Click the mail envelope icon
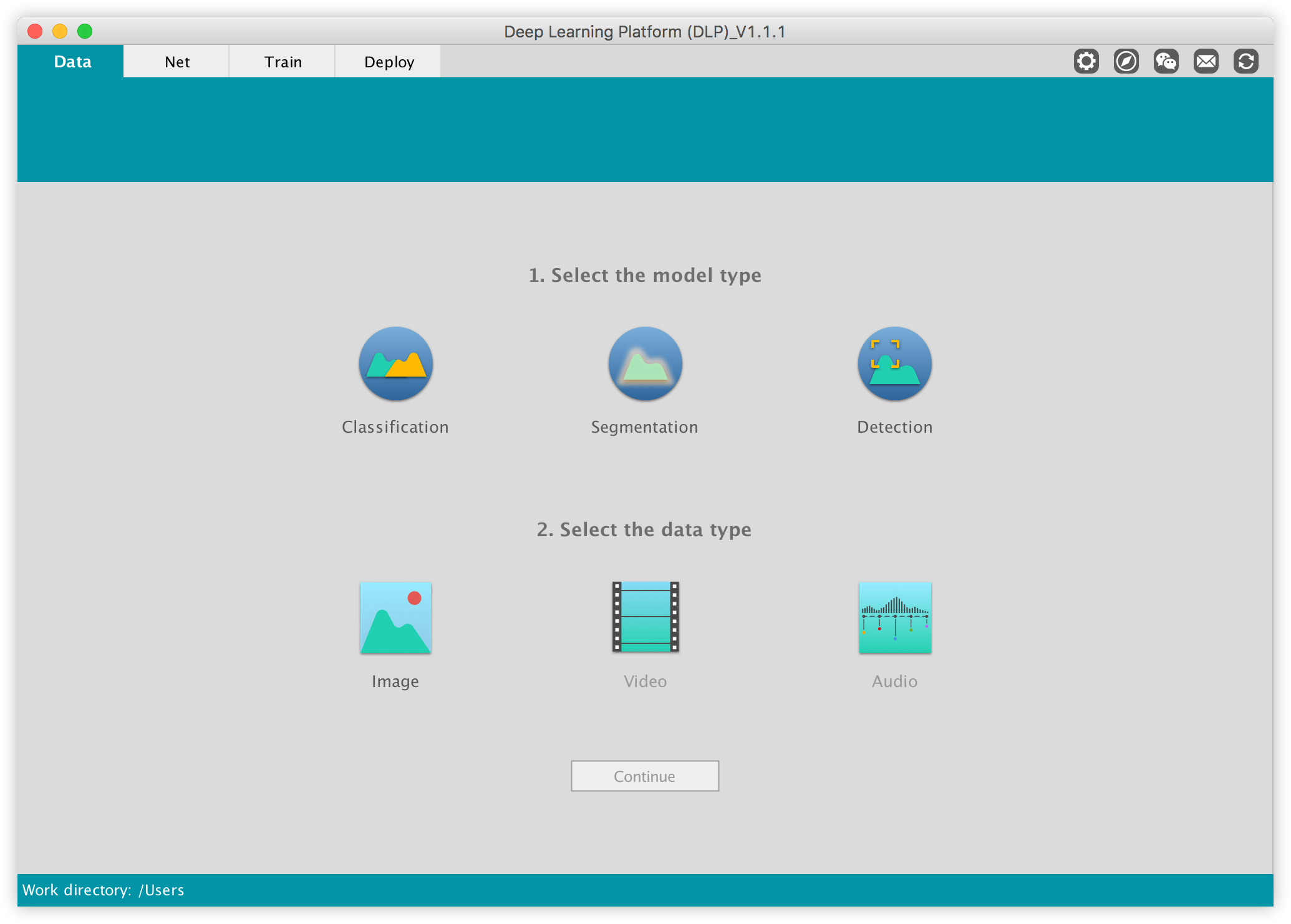The width and height of the screenshot is (1291, 924). (x=1206, y=62)
